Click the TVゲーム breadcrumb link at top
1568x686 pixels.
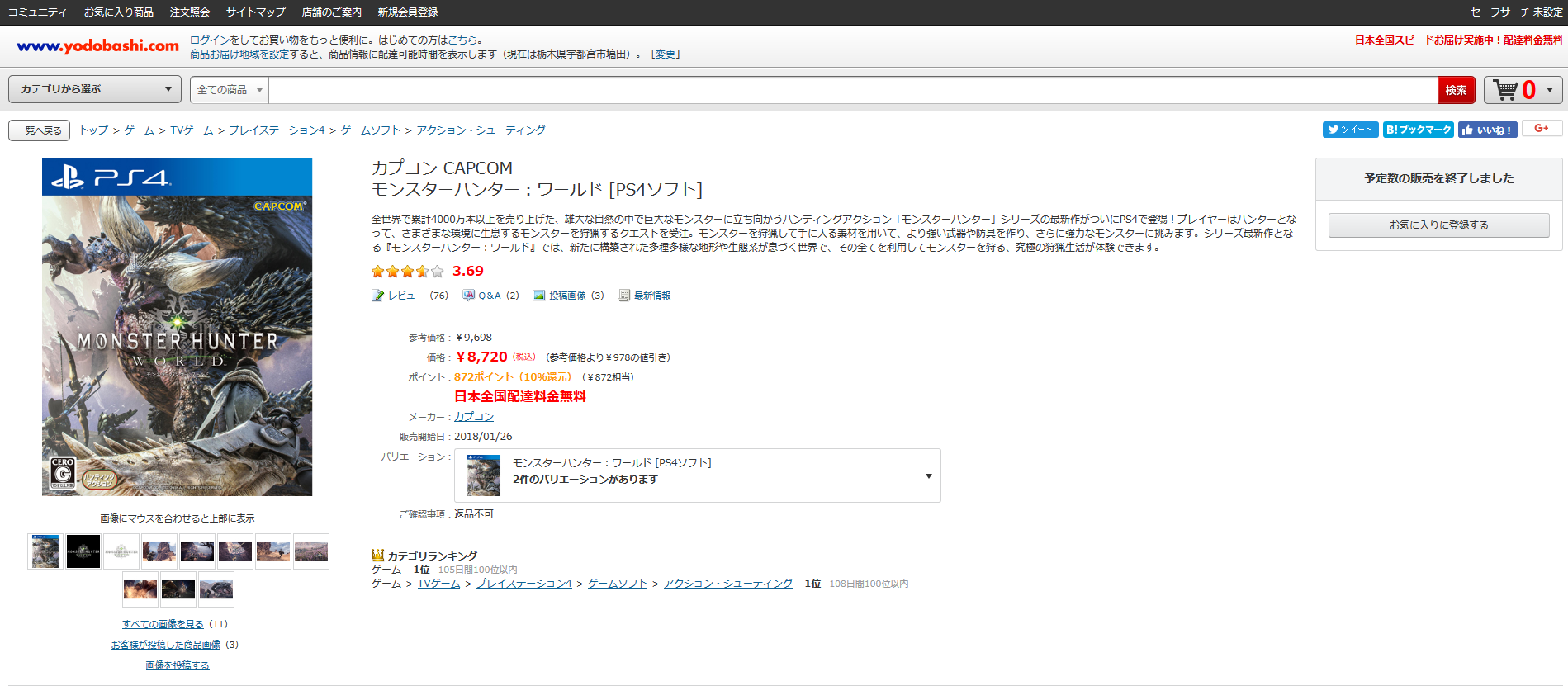[192, 130]
